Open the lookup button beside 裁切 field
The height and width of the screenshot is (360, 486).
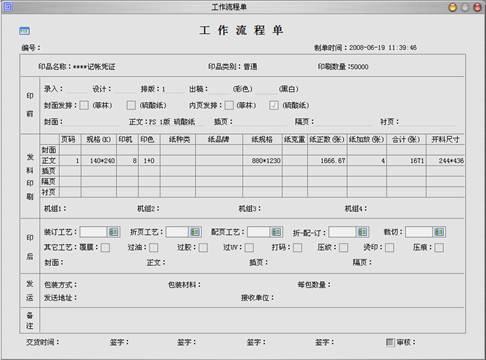[x=439, y=232]
